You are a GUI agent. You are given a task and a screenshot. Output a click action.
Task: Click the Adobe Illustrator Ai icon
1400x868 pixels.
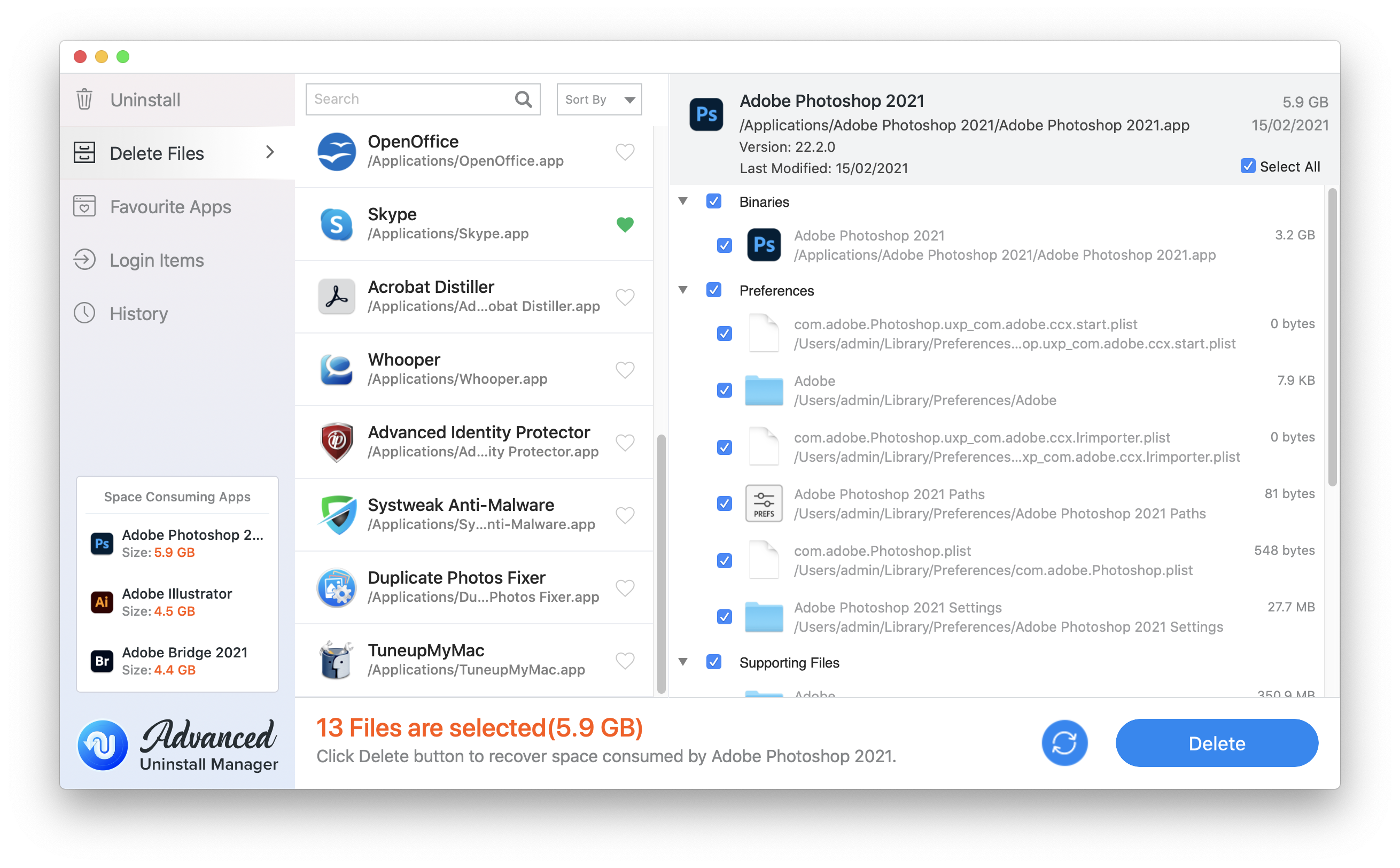102,602
